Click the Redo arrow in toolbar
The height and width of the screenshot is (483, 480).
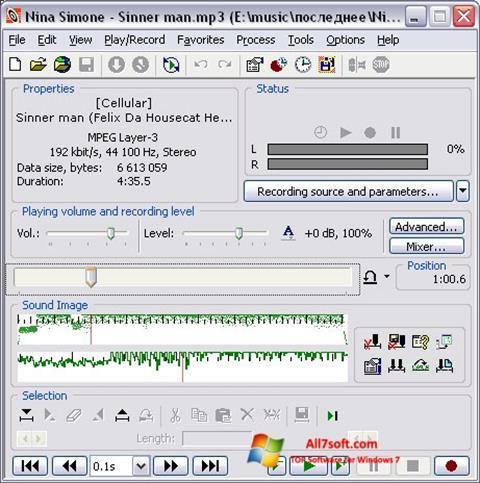point(224,64)
